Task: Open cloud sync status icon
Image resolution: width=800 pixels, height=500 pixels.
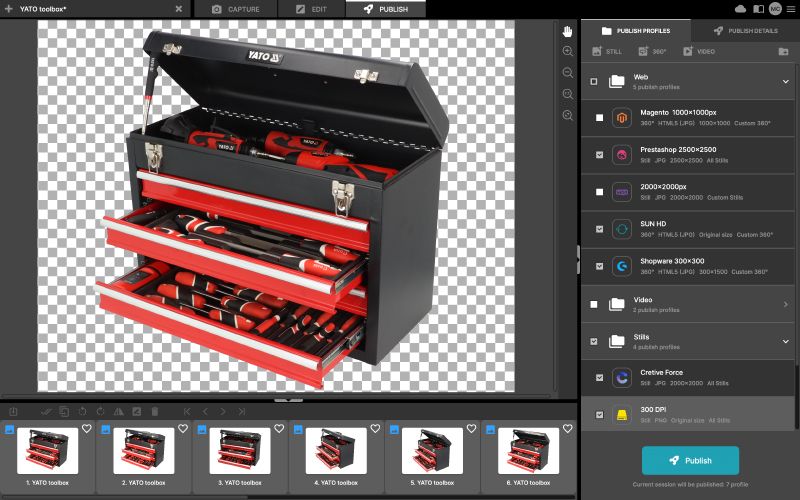Action: pyautogui.click(x=741, y=9)
